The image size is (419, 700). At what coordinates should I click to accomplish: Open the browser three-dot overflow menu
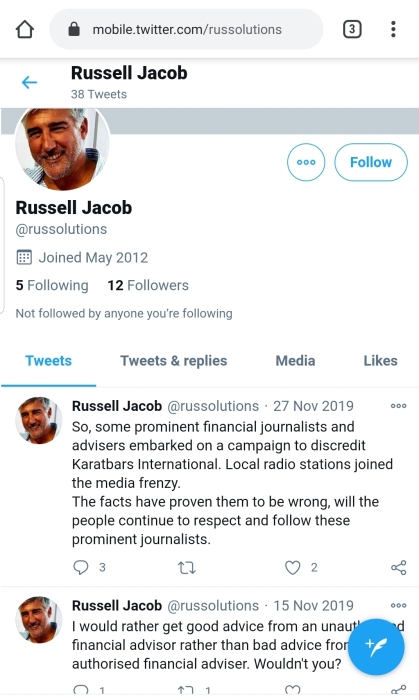[393, 29]
